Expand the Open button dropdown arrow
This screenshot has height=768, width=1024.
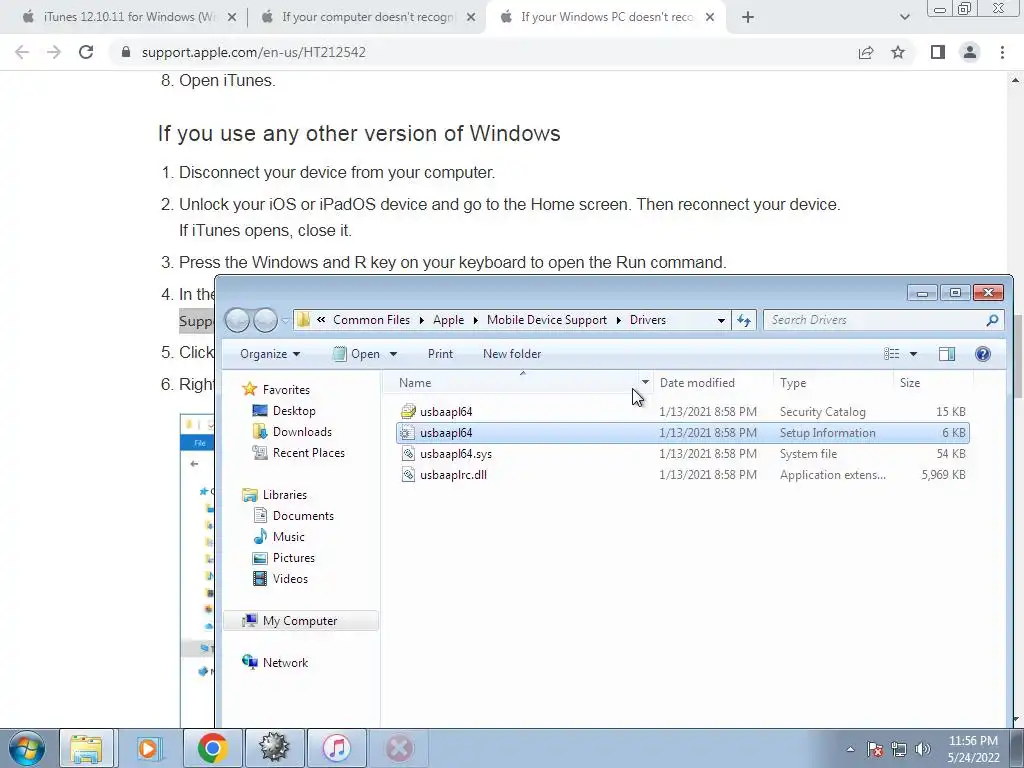(393, 354)
